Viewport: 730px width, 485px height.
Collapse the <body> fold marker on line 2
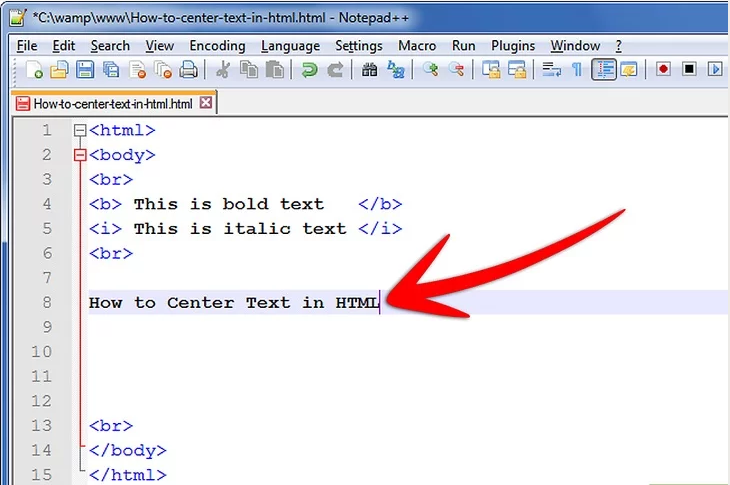[80, 155]
